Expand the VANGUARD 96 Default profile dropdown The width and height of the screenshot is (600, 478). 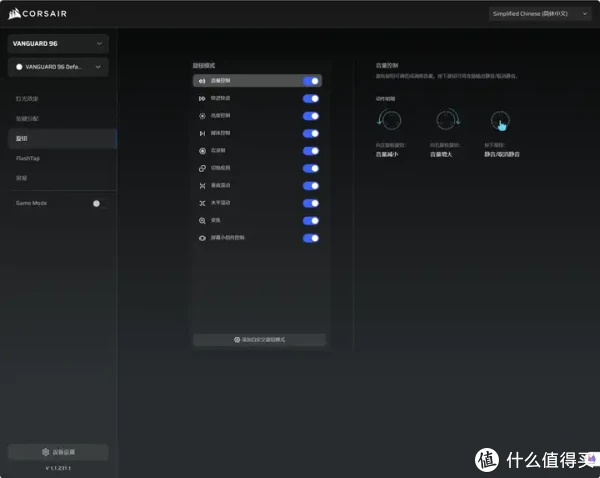click(x=58, y=67)
